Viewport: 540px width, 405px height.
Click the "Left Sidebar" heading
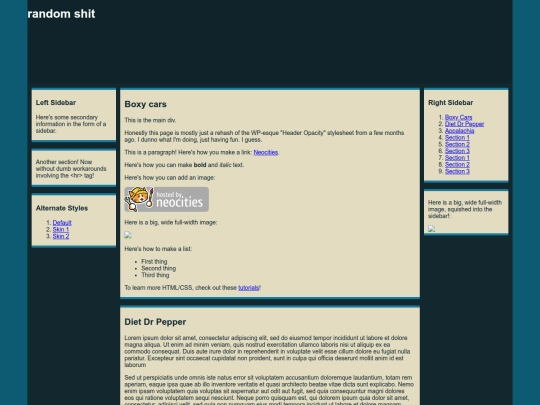(56, 103)
